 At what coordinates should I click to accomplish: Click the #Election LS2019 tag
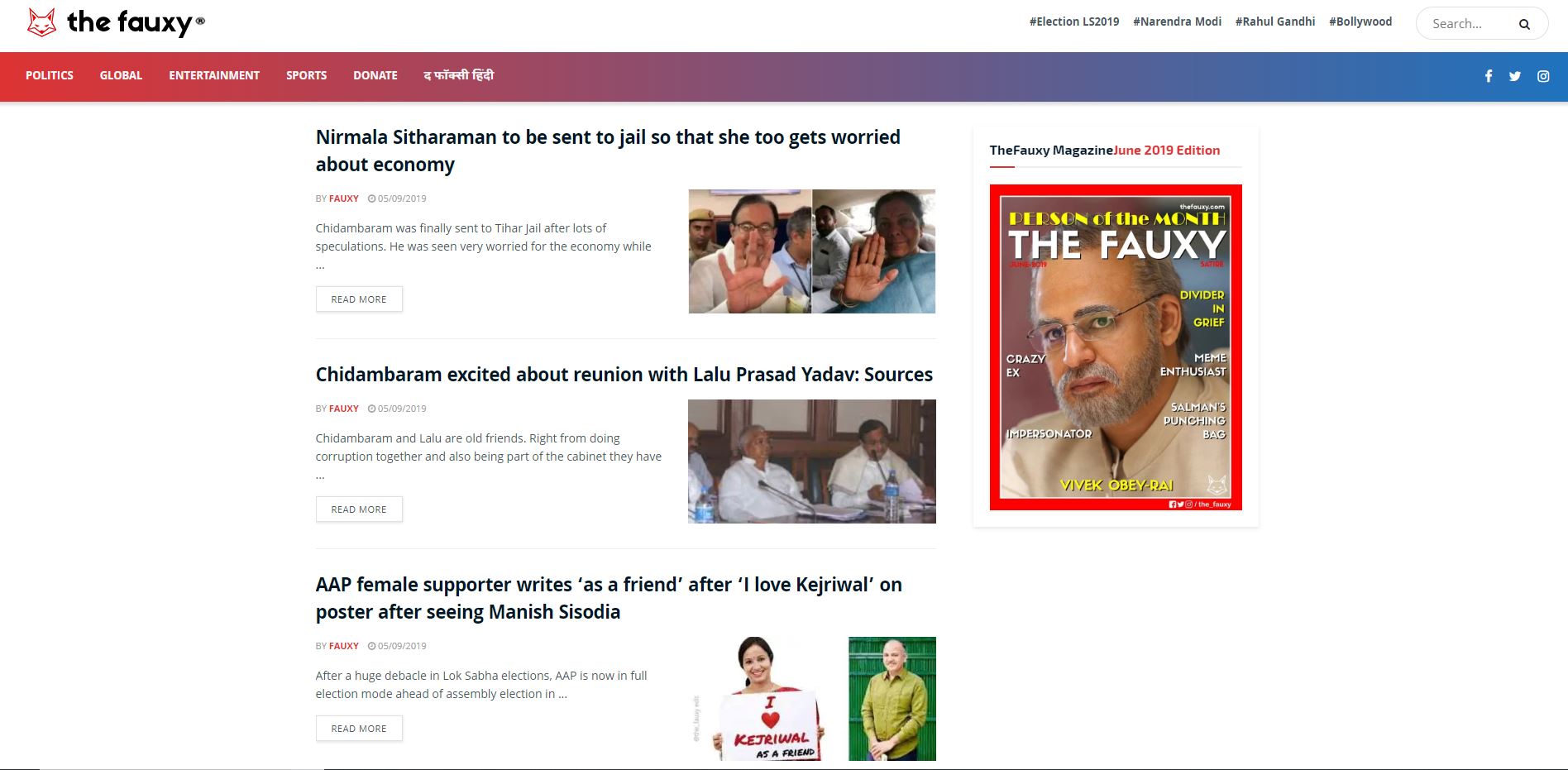click(x=1074, y=22)
